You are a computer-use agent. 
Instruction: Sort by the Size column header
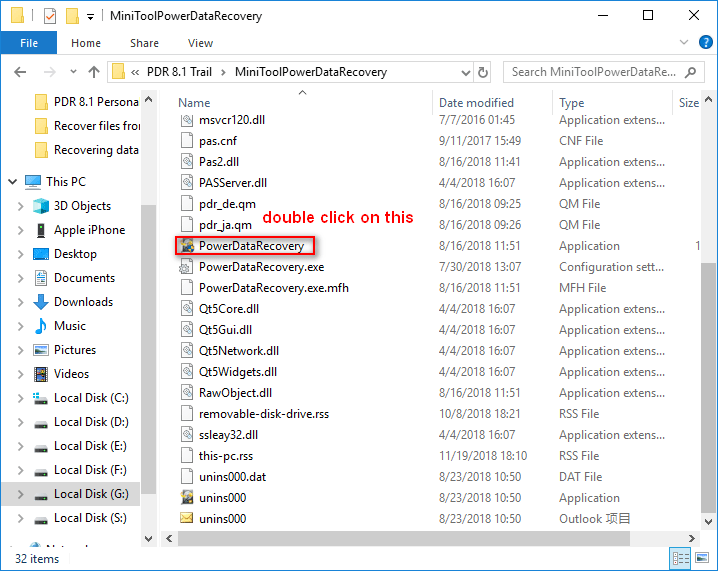click(x=688, y=103)
